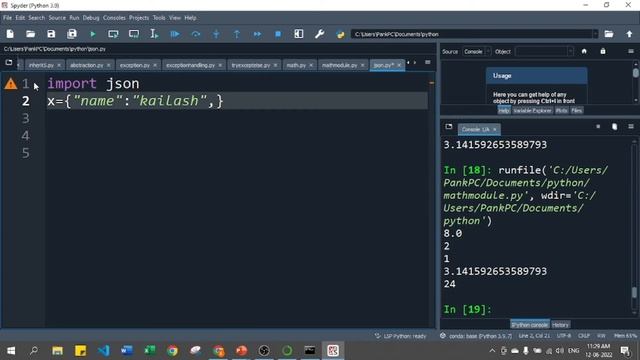Open the Tools menu
This screenshot has width=640, height=360.
coord(159,18)
